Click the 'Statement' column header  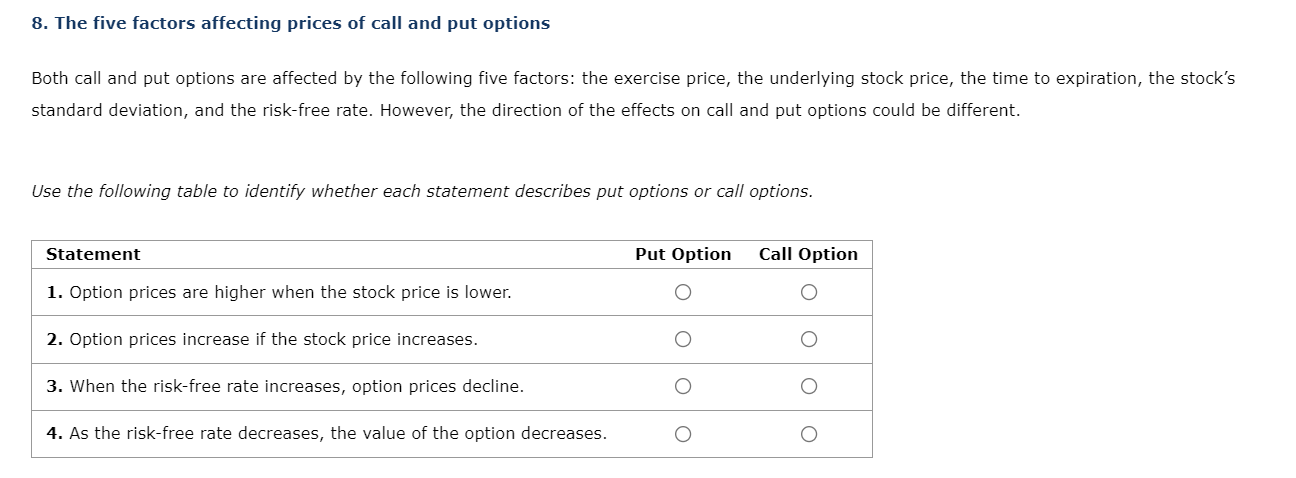pyautogui.click(x=93, y=254)
